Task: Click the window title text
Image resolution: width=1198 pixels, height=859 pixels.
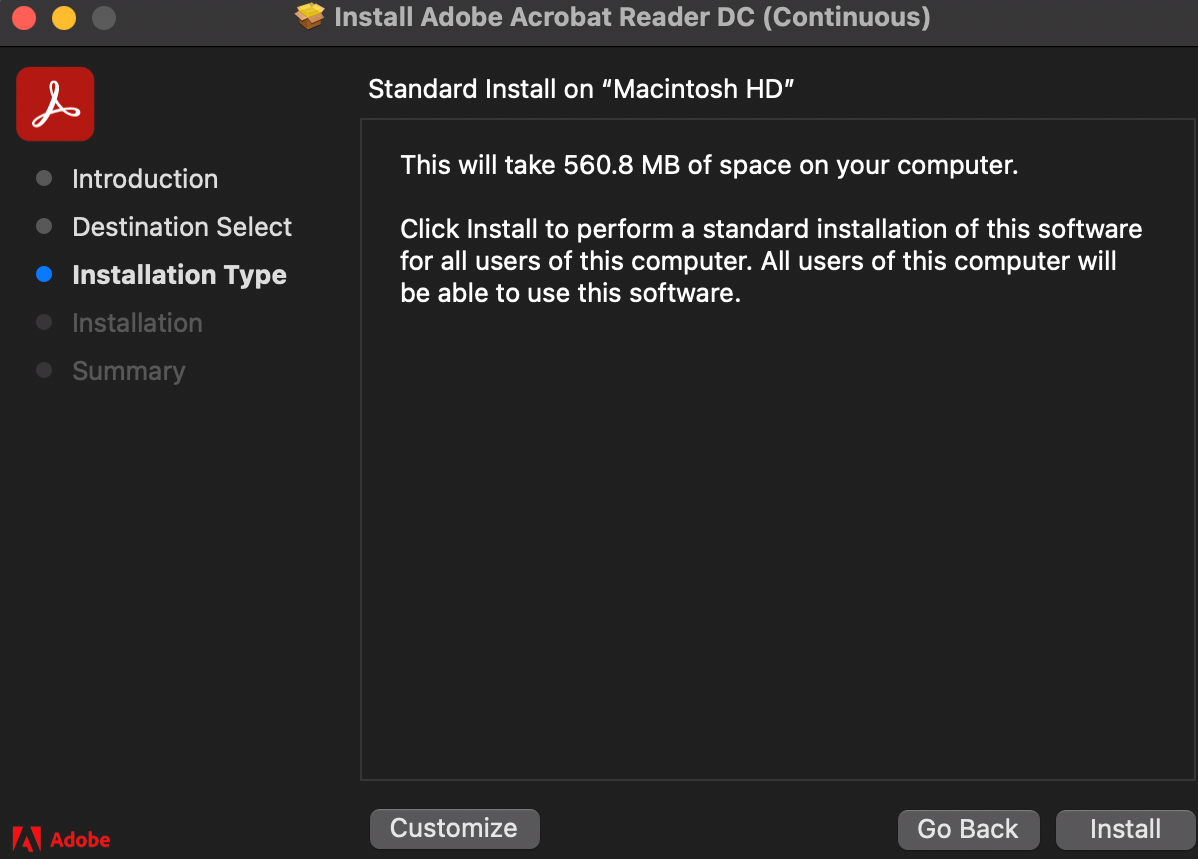Action: (632, 17)
